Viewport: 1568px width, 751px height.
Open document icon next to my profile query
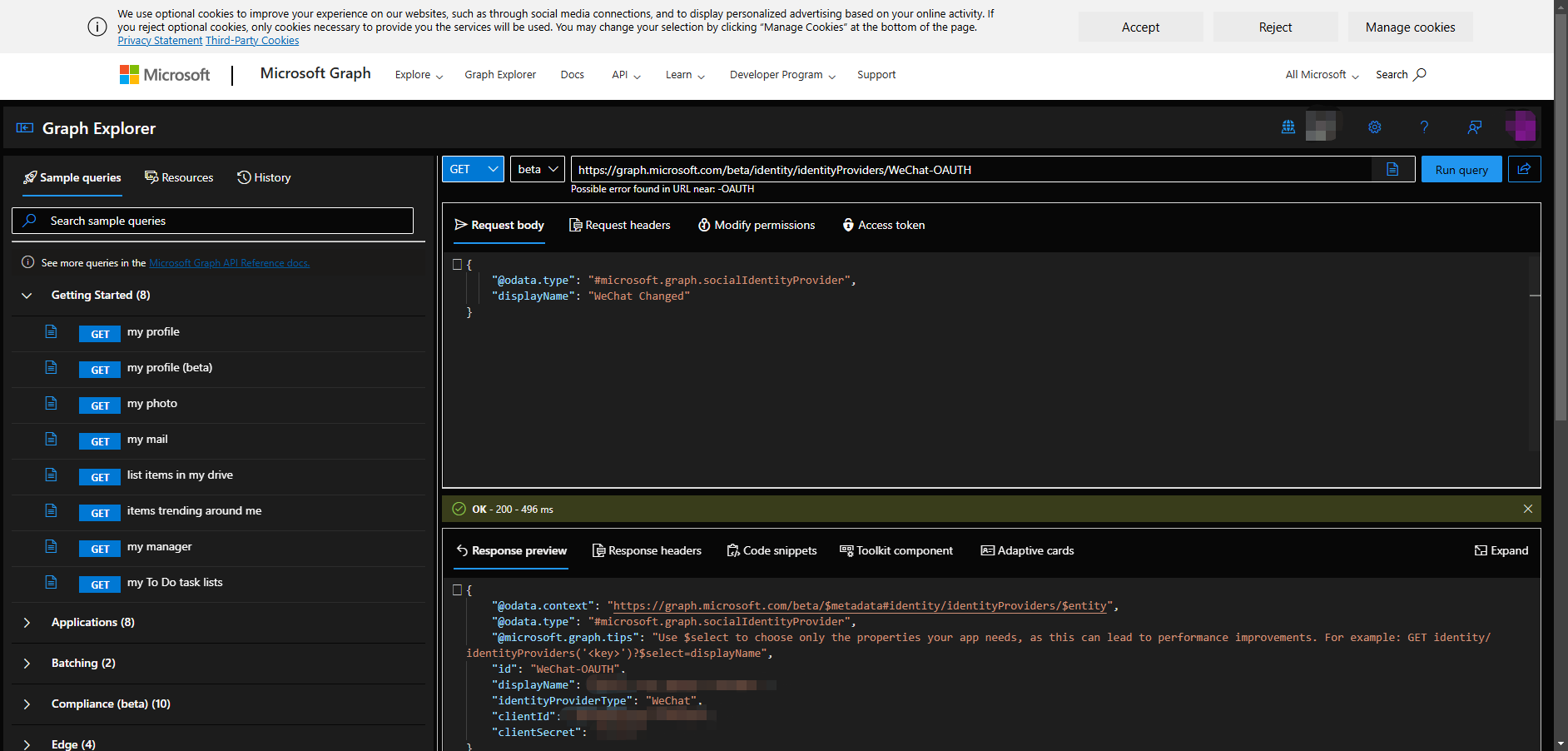click(x=51, y=331)
